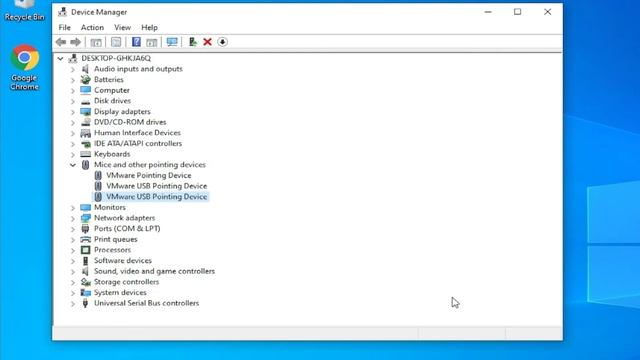This screenshot has width=640, height=360.
Task: Select the Audio inputs and outputs label
Action: point(138,69)
